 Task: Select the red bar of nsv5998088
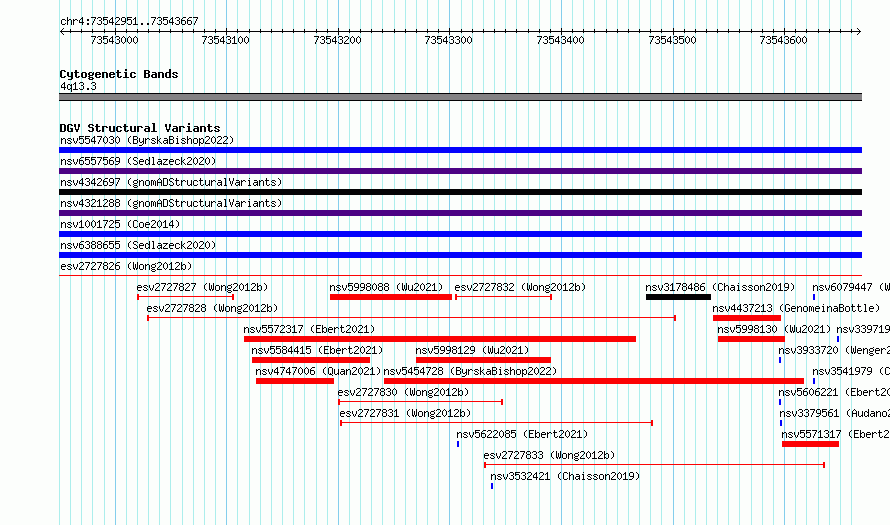point(391,297)
